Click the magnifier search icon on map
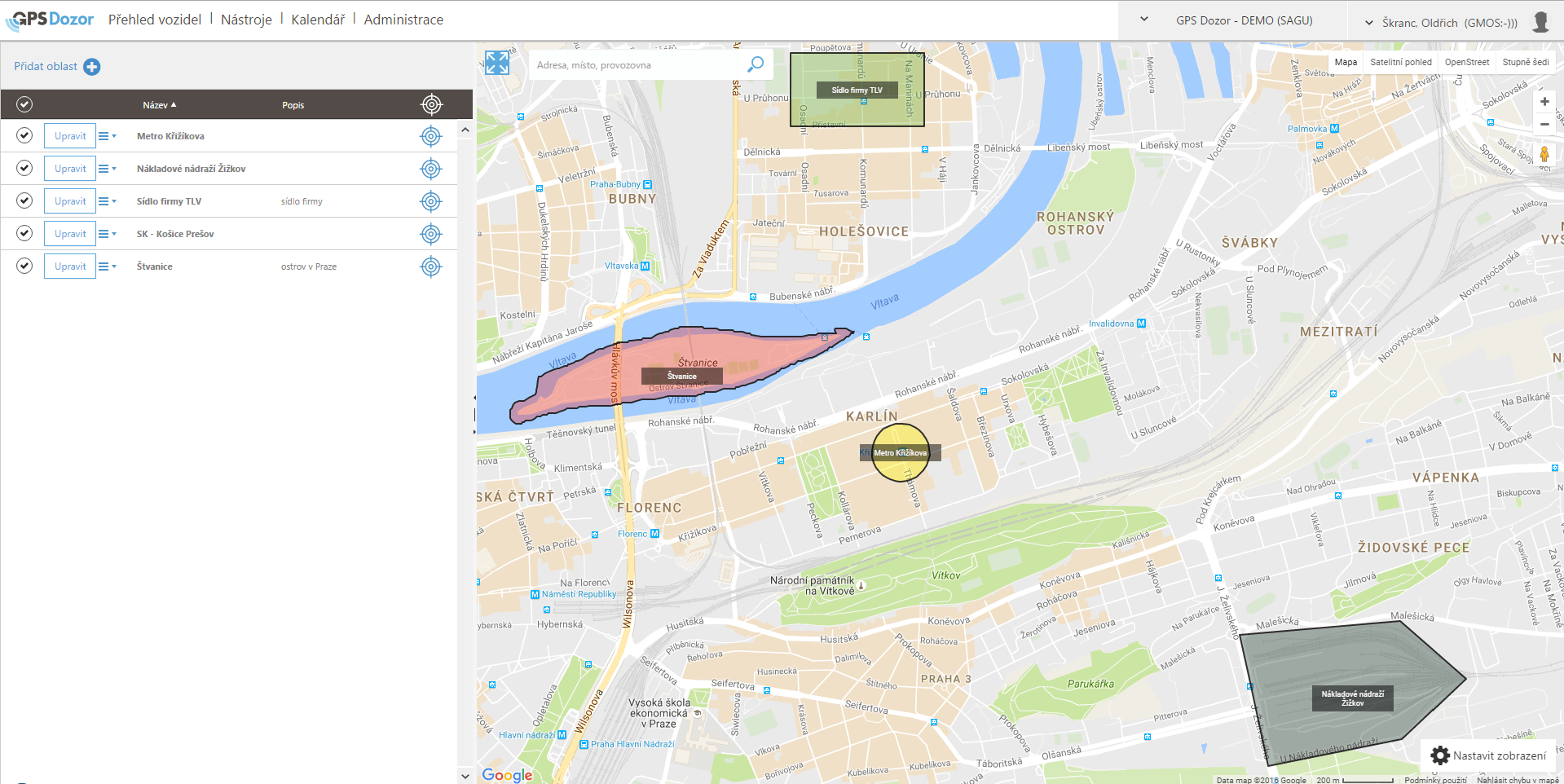The height and width of the screenshot is (784, 1564). 756,64
